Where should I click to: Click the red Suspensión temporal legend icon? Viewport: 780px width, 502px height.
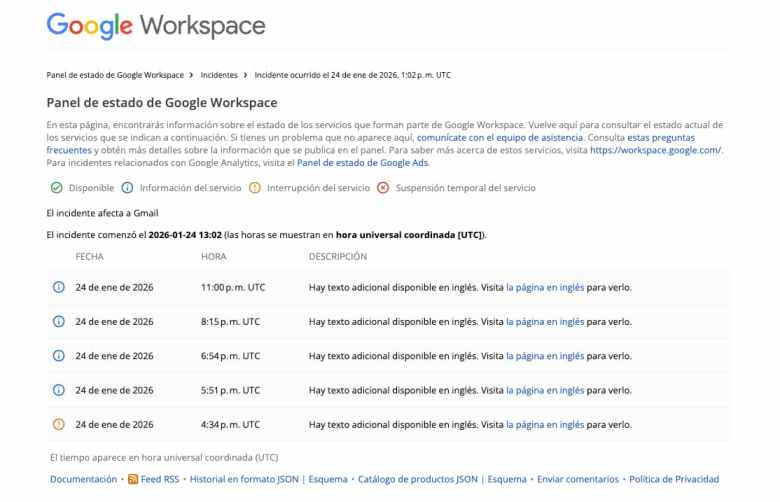tap(382, 188)
